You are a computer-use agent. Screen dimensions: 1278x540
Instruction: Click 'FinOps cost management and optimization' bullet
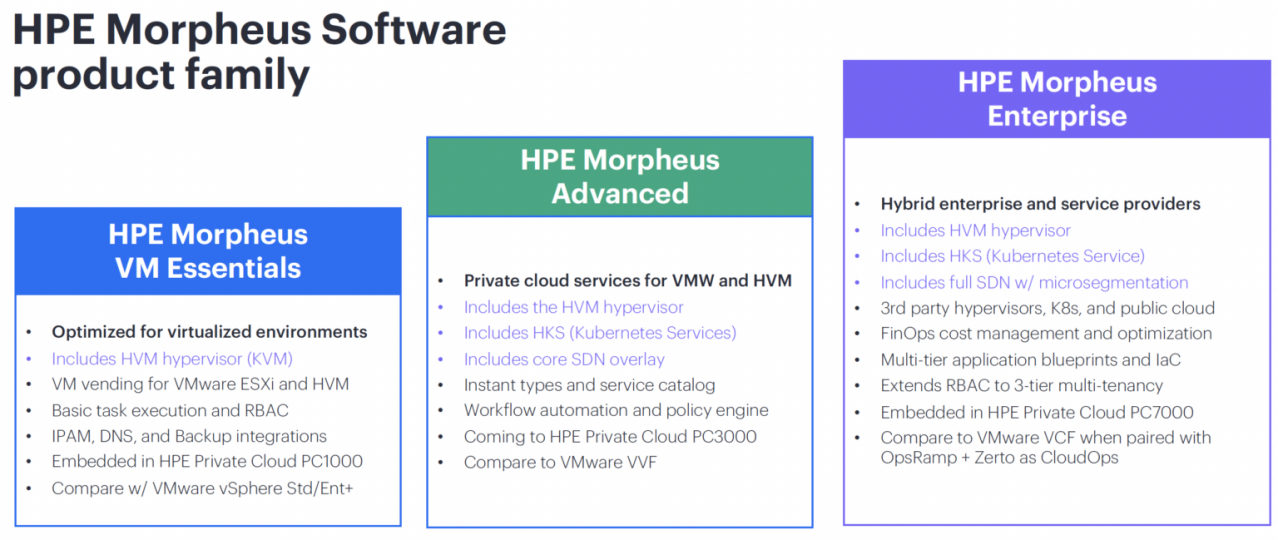(x=1046, y=334)
